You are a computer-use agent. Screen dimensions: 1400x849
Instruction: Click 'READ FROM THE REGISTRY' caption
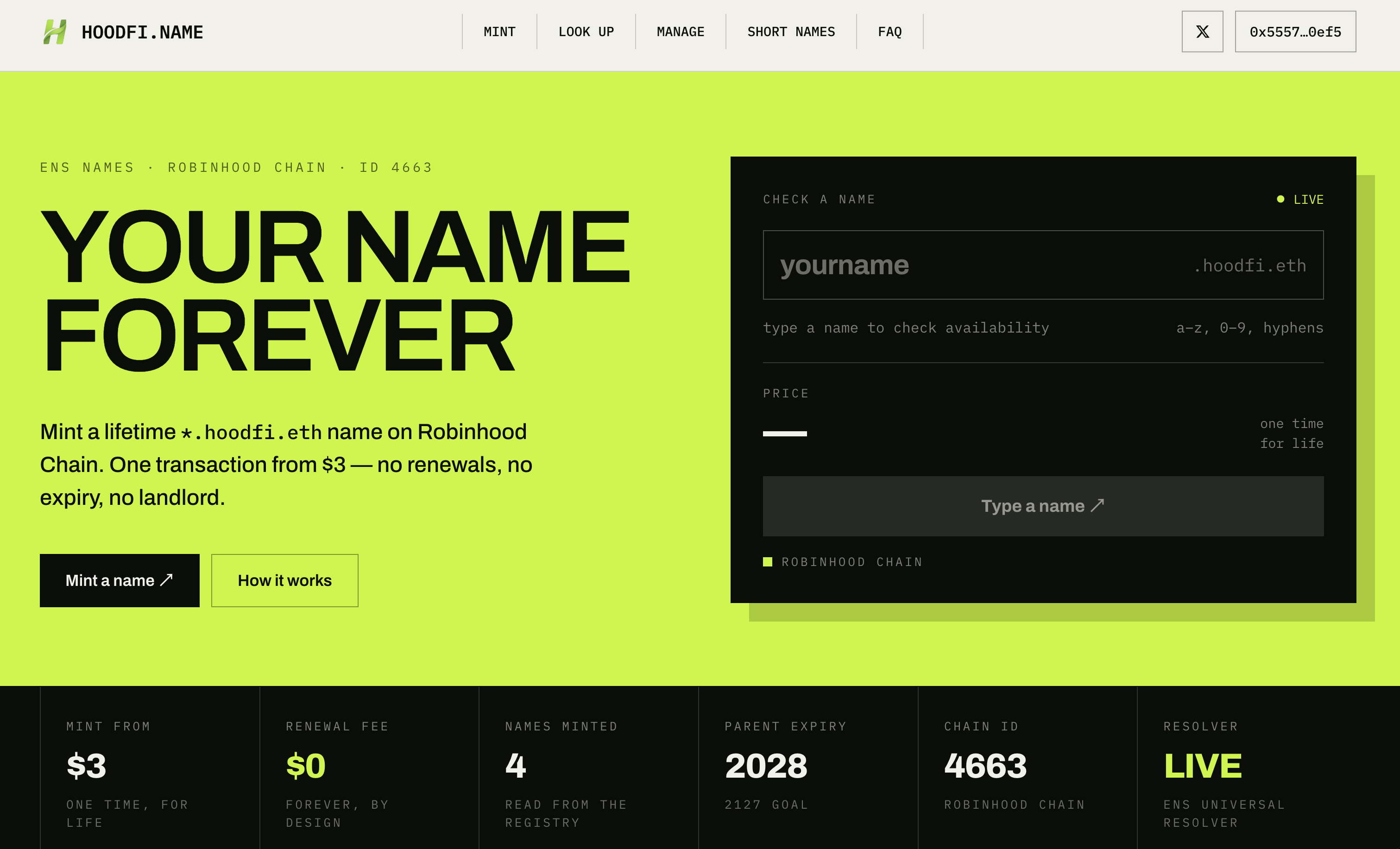pyautogui.click(x=566, y=814)
